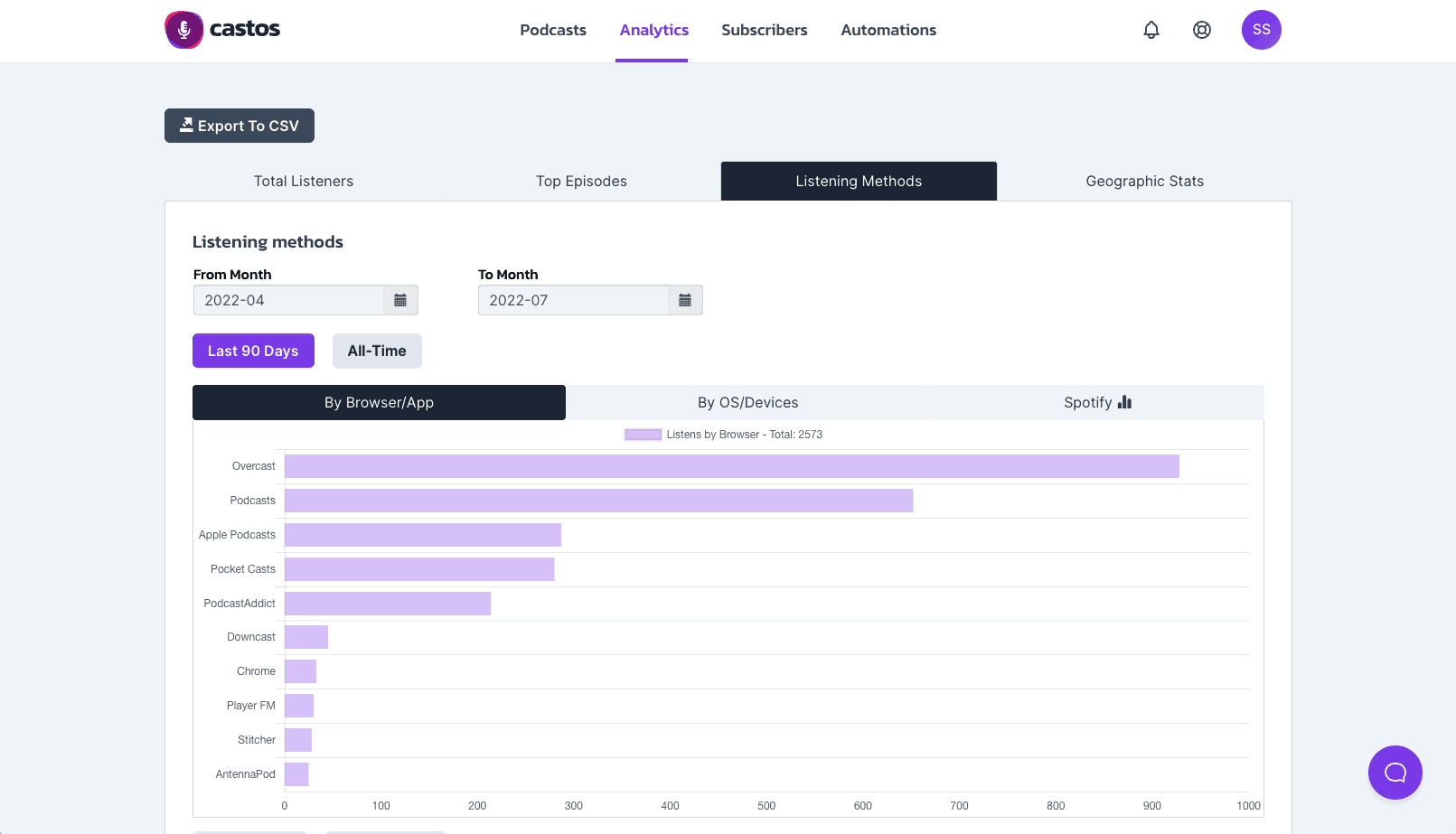Click the AntennaPod bar
1456x834 pixels.
(x=296, y=774)
